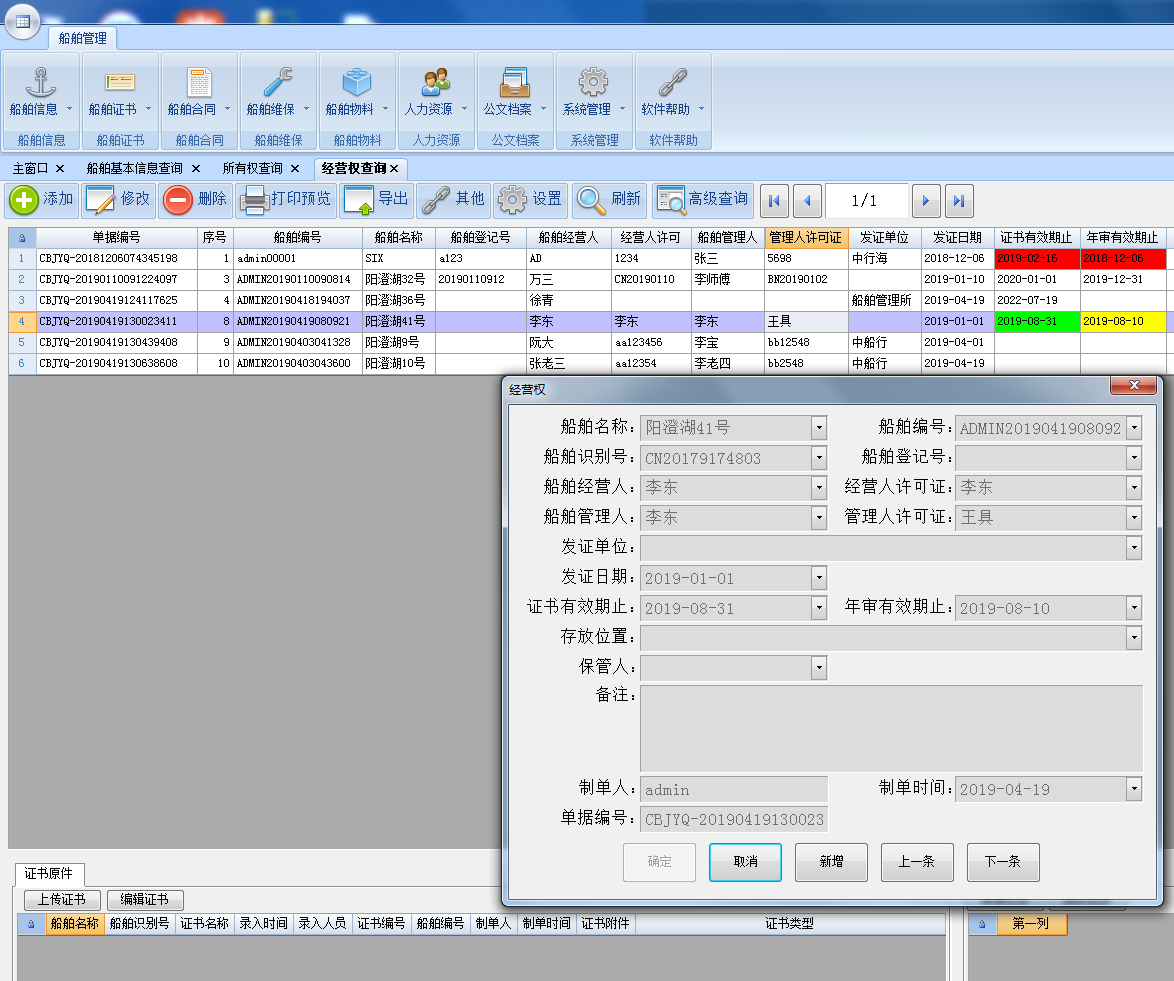Open the 船舶维保 wrench icon
The image size is (1174, 981).
pos(278,82)
